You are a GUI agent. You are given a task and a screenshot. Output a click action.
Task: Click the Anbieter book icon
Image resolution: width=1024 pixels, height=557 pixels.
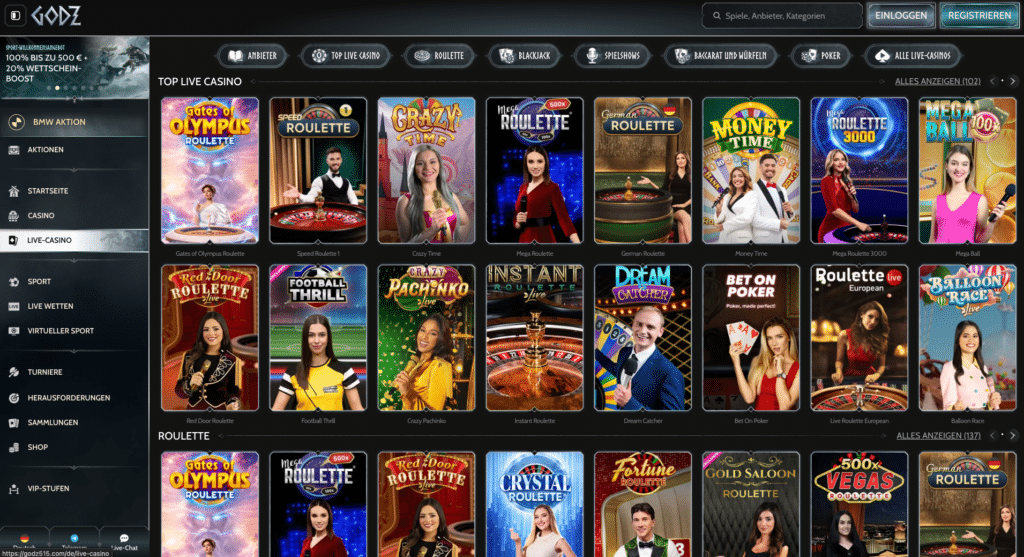(x=236, y=56)
